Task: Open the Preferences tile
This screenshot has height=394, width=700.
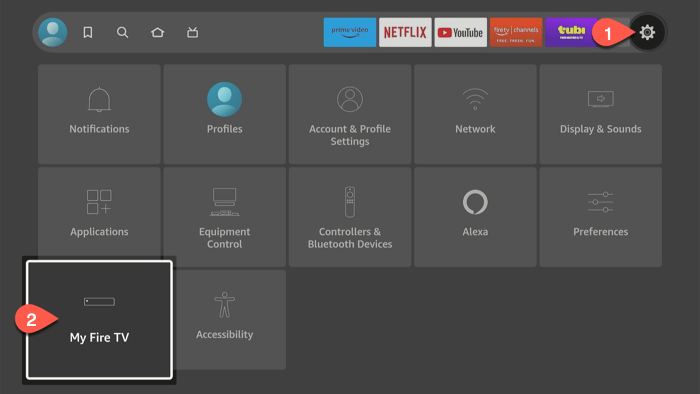Action: [600, 217]
